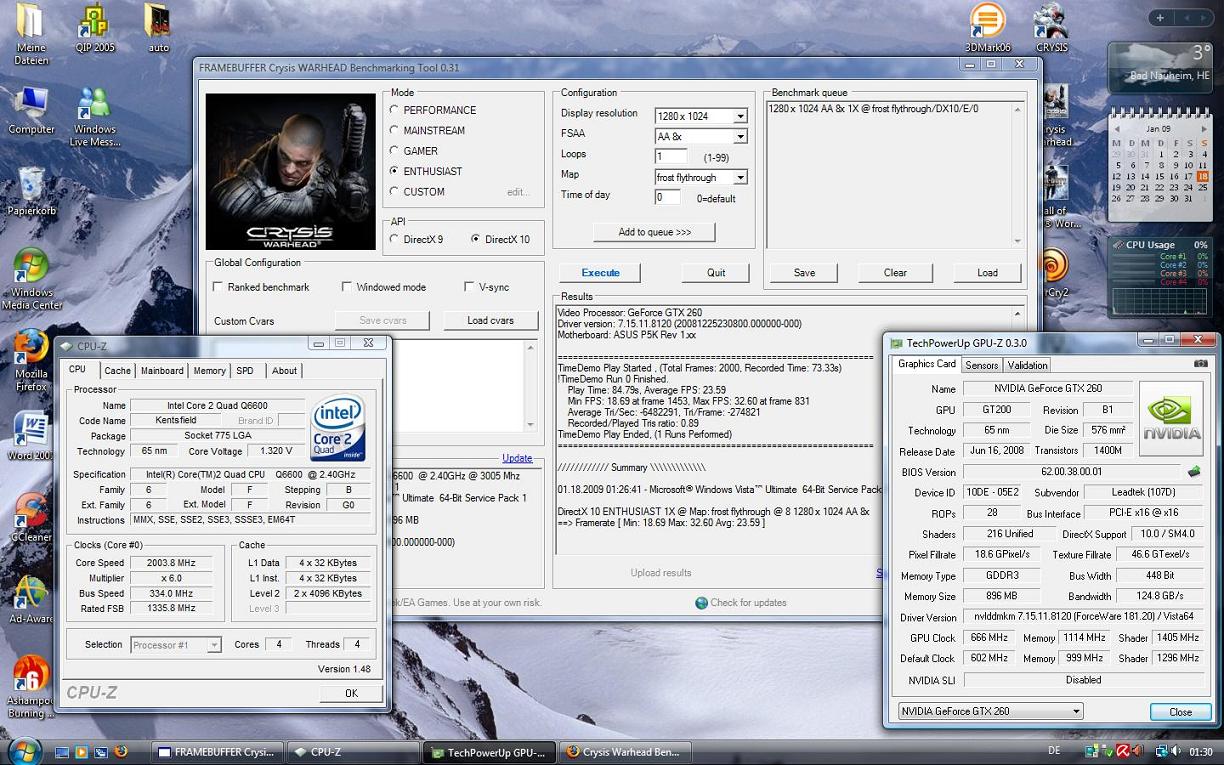Open Windows Live Messenger desktop shortcut
Viewport: 1224px width, 765px height.
(x=94, y=117)
